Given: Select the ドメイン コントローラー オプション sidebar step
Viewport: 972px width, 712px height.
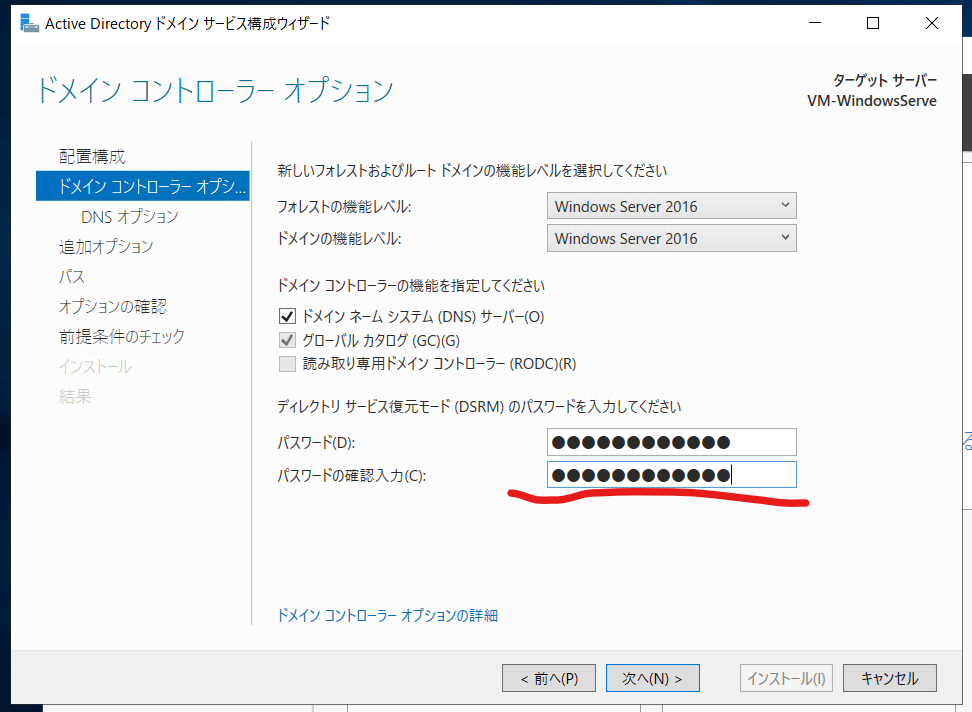Looking at the screenshot, I should coord(143,186).
